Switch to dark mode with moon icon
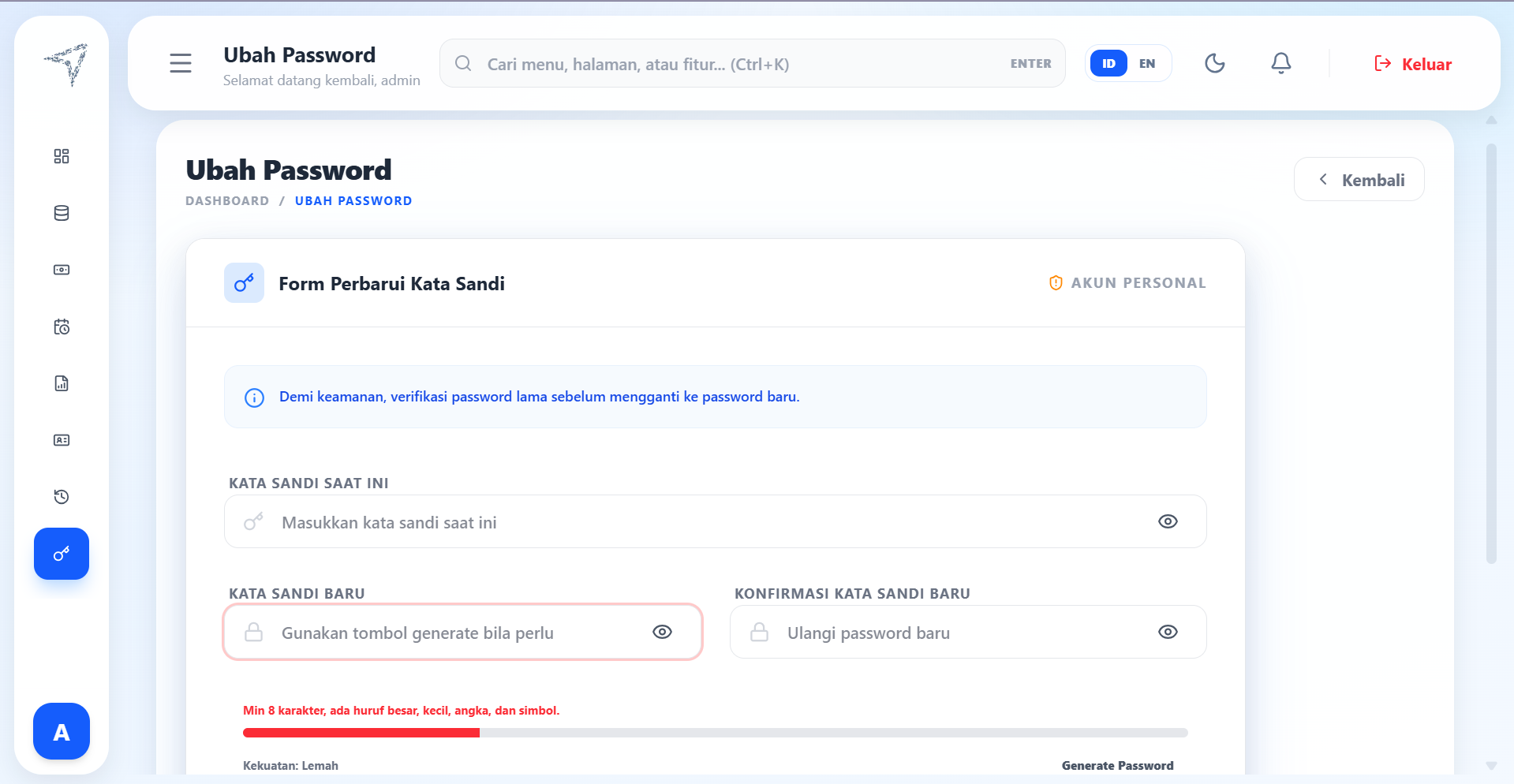This screenshot has height=784, width=1514. coord(1215,63)
